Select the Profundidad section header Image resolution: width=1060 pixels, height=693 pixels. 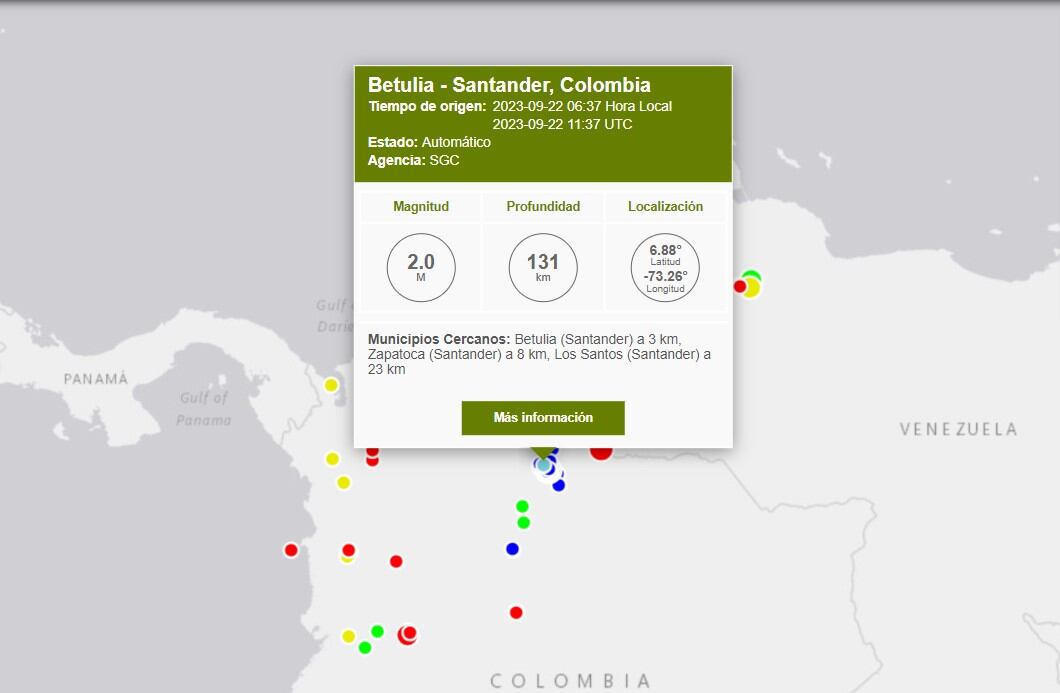pos(542,206)
